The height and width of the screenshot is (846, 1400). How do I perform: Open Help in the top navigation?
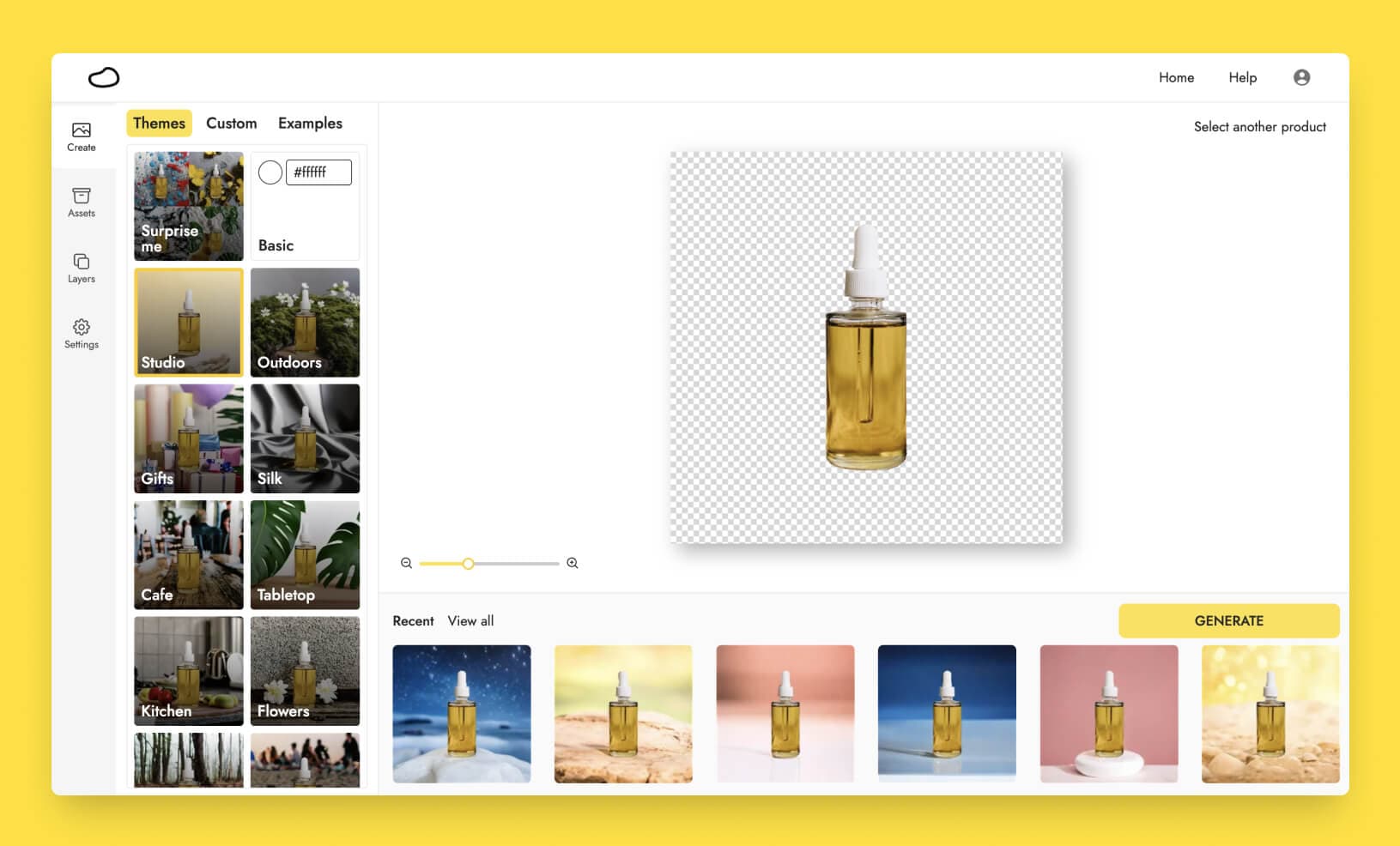tap(1242, 77)
